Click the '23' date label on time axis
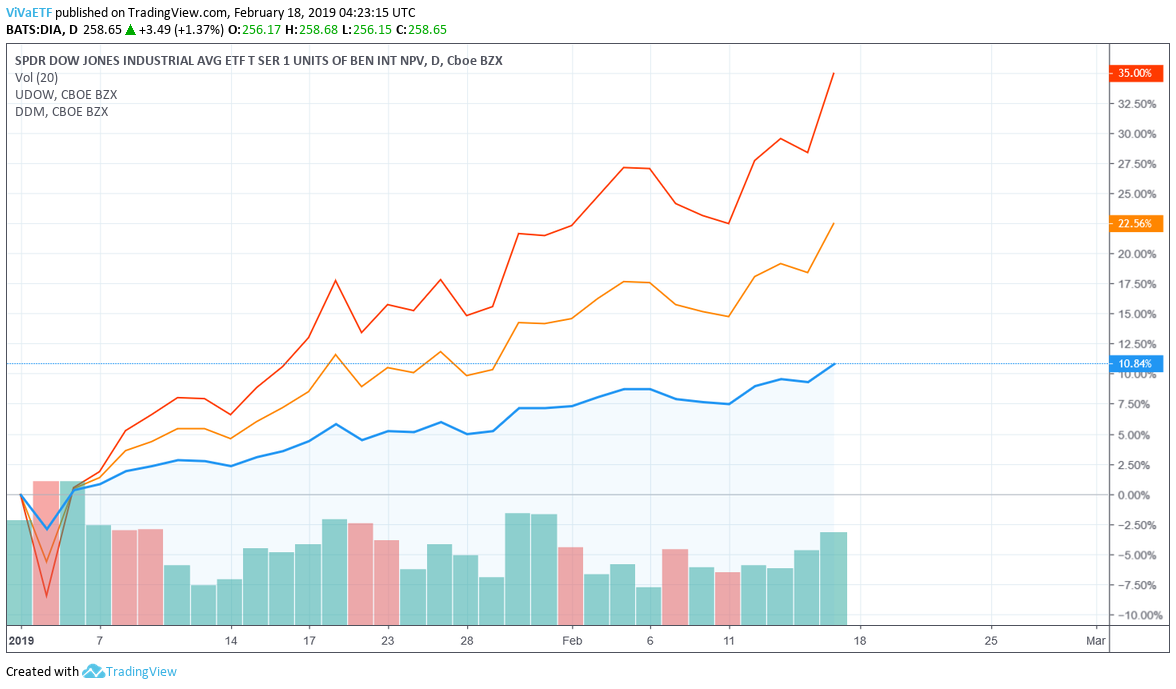 (x=388, y=640)
